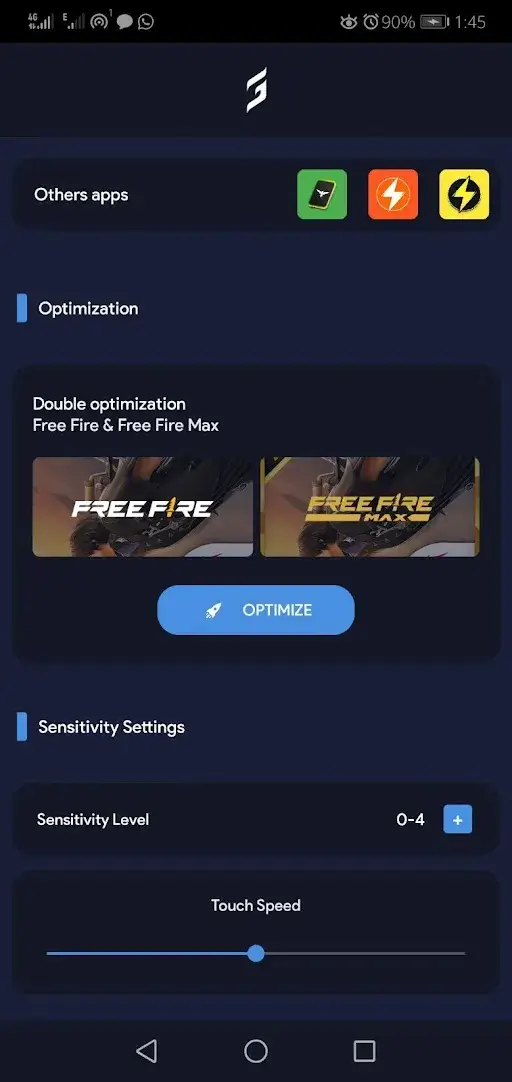Image resolution: width=512 pixels, height=1082 pixels.
Task: Tap the alarm clock status icon
Action: tap(371, 22)
